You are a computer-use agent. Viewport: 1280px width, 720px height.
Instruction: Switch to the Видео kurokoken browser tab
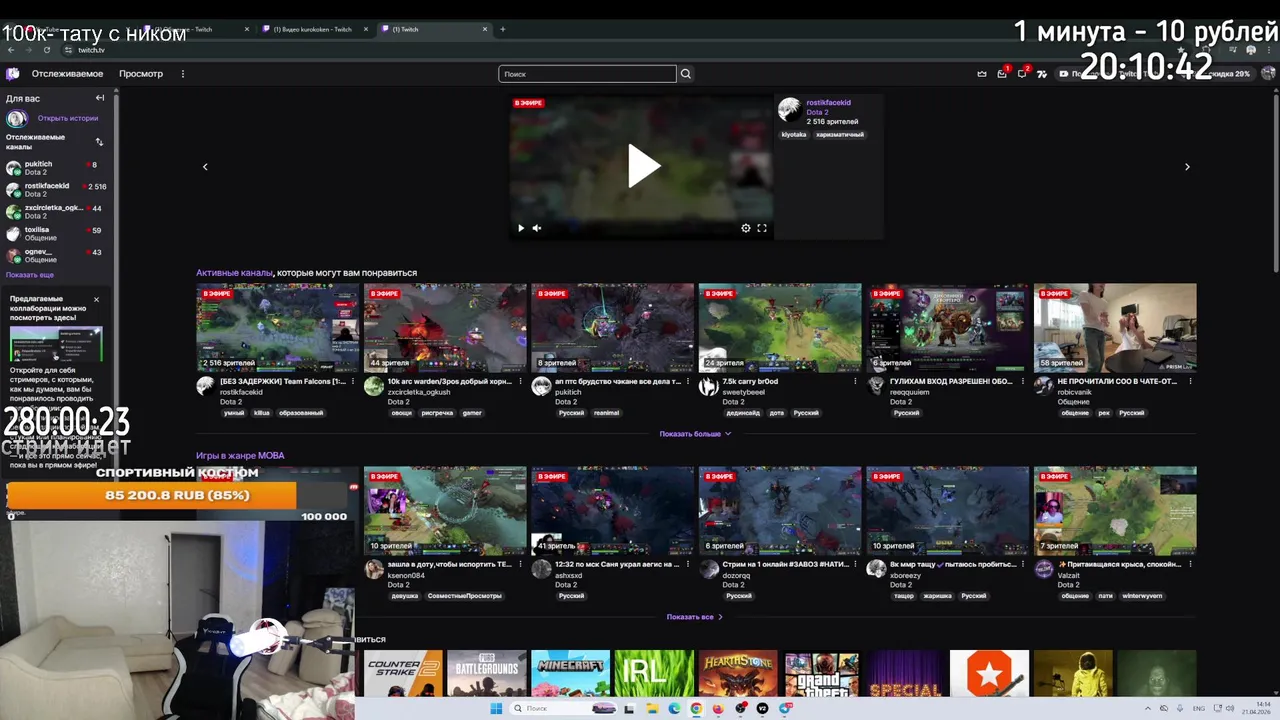coord(313,29)
